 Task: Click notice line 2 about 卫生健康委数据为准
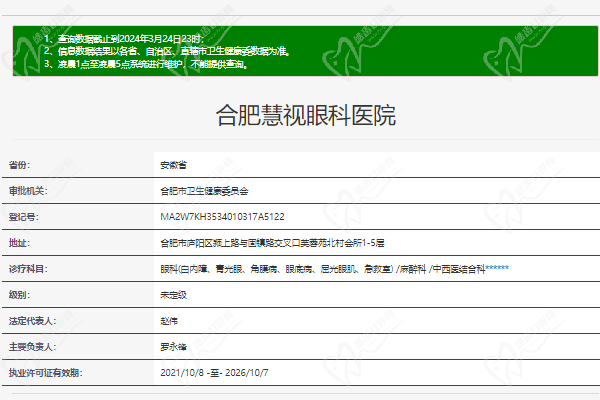(x=167, y=51)
